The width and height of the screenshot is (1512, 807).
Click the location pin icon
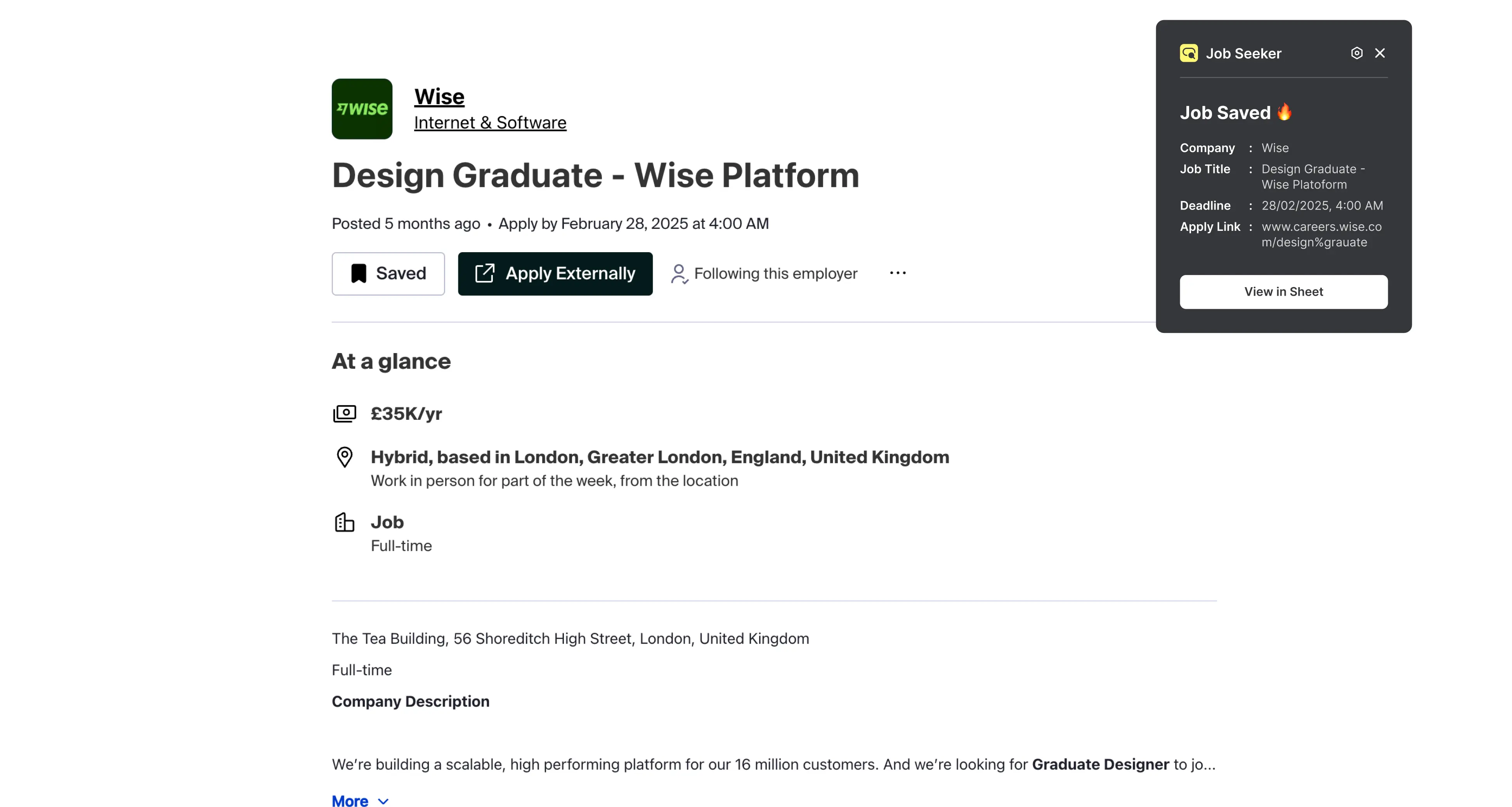click(x=345, y=457)
